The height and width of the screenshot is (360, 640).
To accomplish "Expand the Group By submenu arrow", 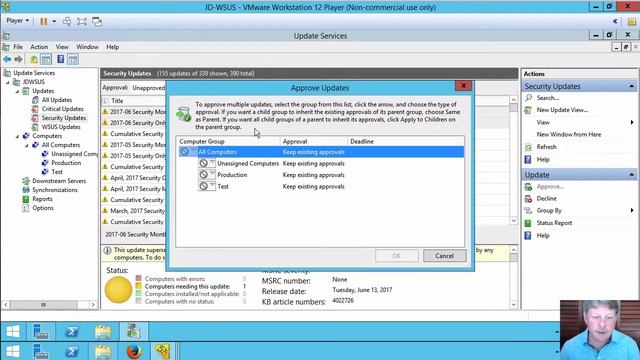I will tap(632, 211).
